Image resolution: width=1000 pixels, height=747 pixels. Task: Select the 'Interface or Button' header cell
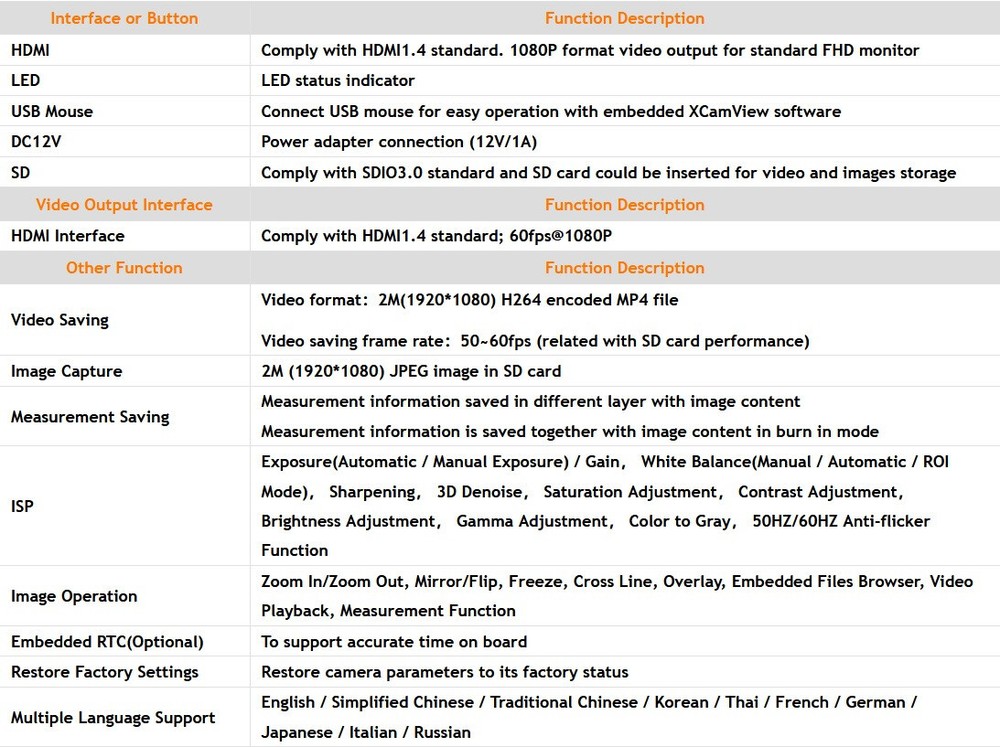coord(124,18)
